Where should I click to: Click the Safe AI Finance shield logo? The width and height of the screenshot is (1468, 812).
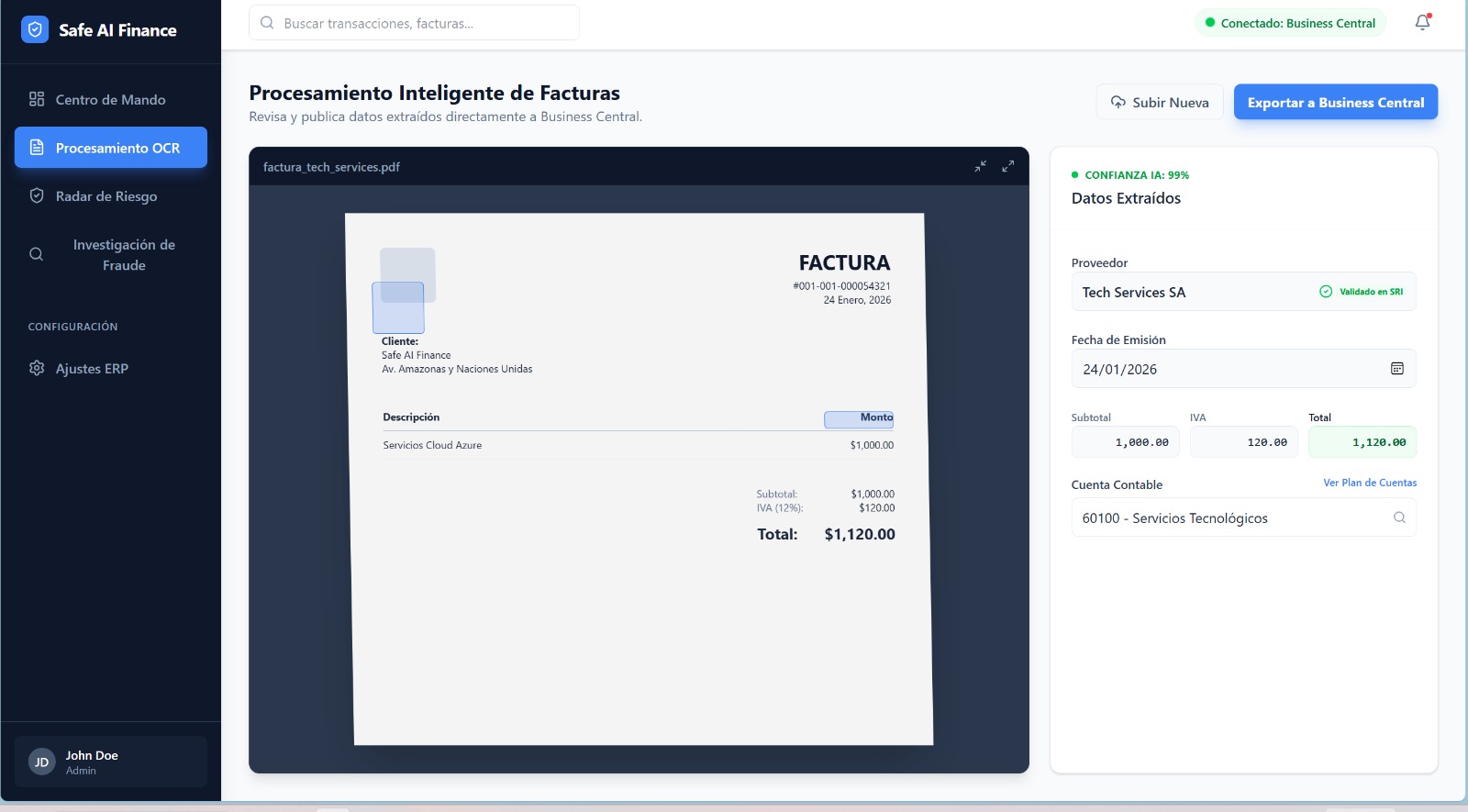click(x=35, y=30)
